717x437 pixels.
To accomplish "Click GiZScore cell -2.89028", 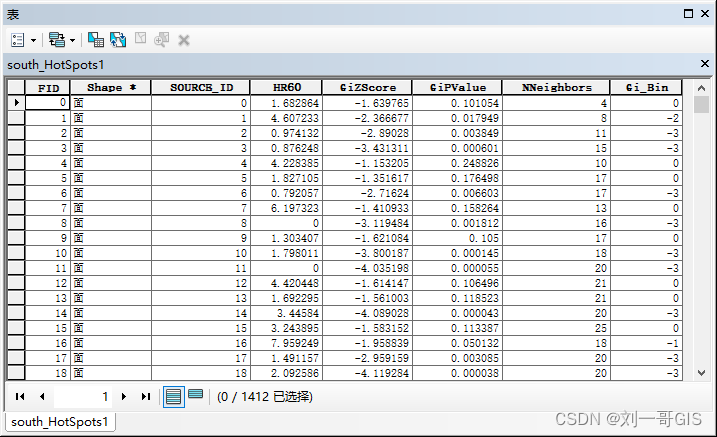I will tap(367, 133).
